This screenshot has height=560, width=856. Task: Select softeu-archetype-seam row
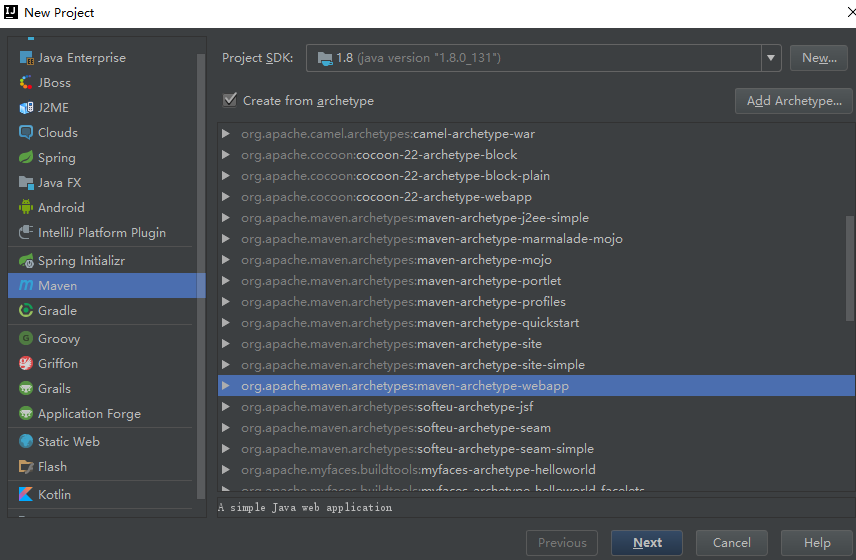click(536, 428)
